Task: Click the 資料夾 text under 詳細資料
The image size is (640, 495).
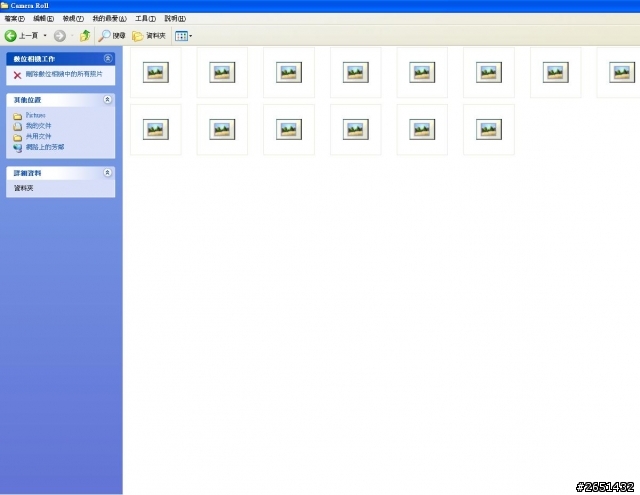Action: (x=24, y=188)
